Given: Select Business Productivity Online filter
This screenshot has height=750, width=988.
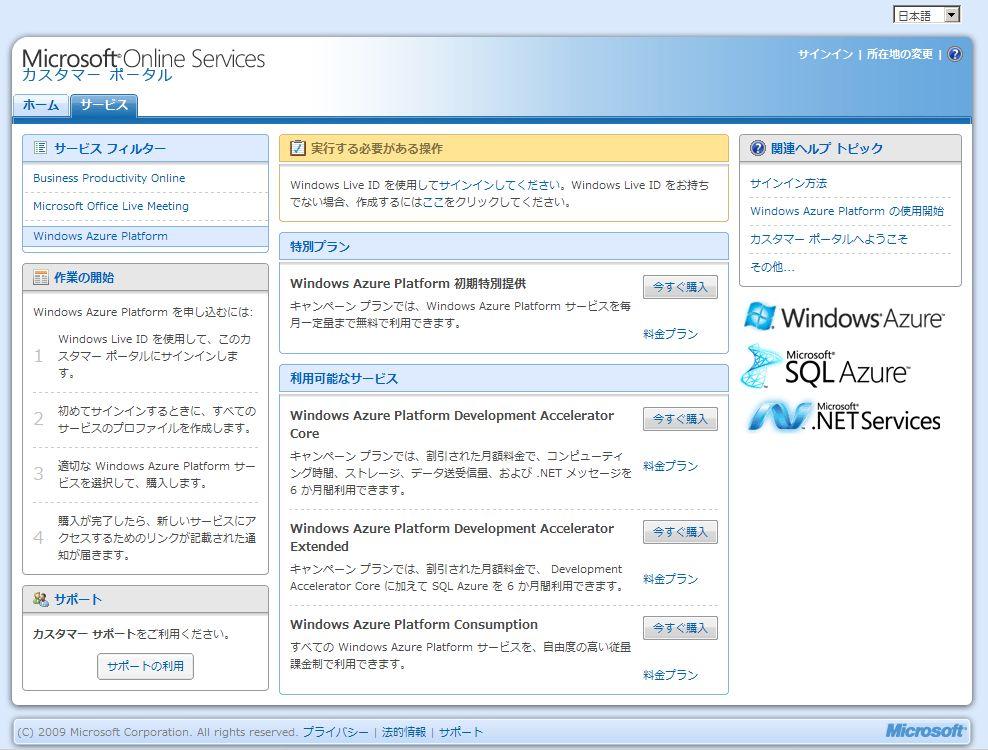Looking at the screenshot, I should click(109, 178).
